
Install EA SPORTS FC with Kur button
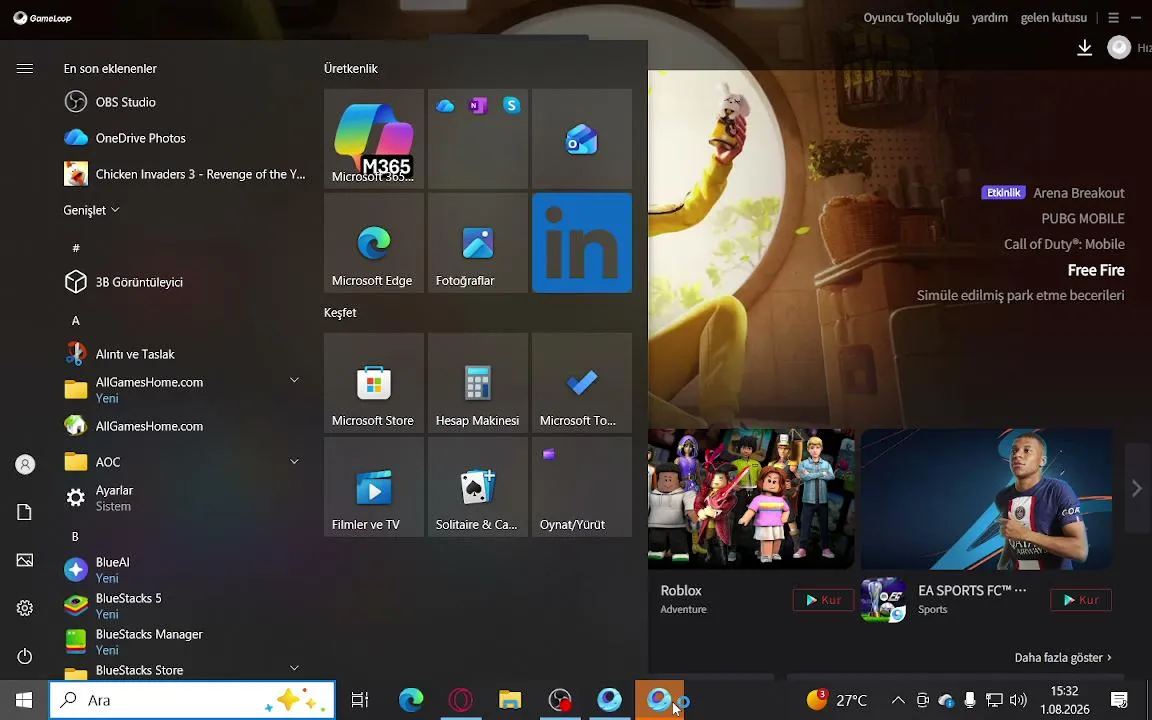point(1081,600)
